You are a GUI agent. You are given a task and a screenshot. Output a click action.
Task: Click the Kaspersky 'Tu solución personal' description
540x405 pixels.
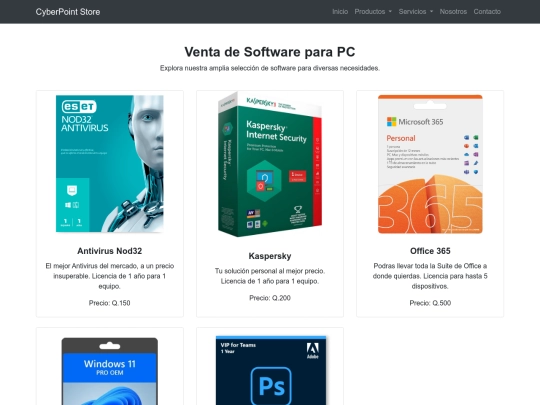point(270,276)
